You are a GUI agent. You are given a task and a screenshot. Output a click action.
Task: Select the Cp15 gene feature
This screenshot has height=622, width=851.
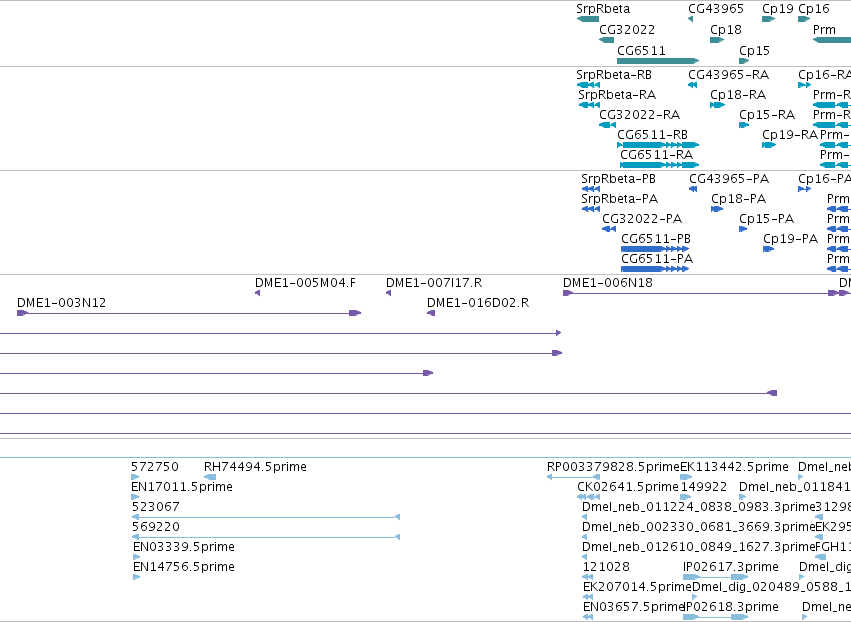744,61
